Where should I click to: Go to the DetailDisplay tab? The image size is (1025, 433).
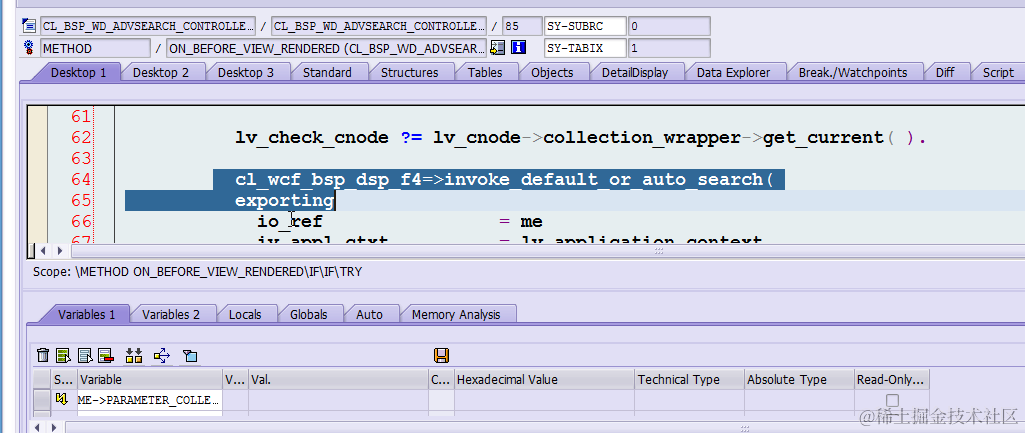635,73
